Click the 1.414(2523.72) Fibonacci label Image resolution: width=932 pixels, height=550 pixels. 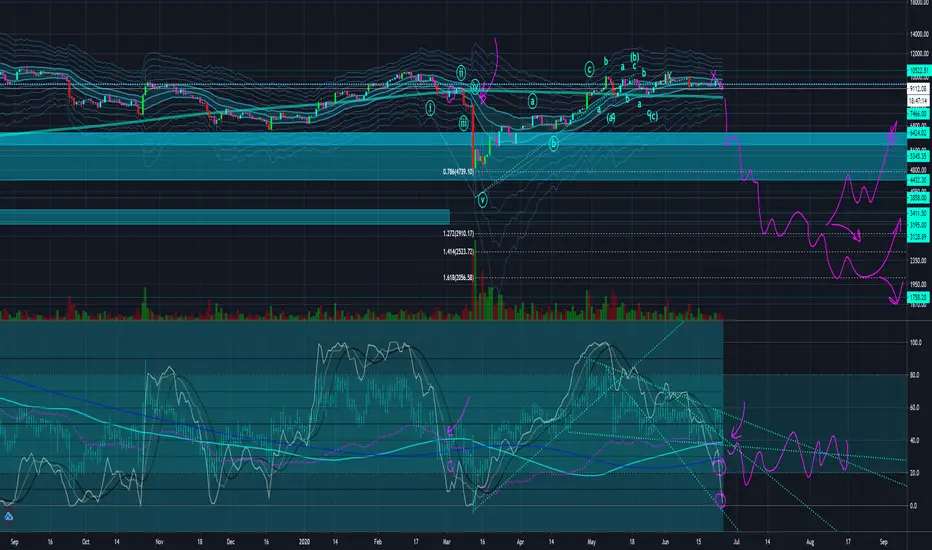pos(458,252)
